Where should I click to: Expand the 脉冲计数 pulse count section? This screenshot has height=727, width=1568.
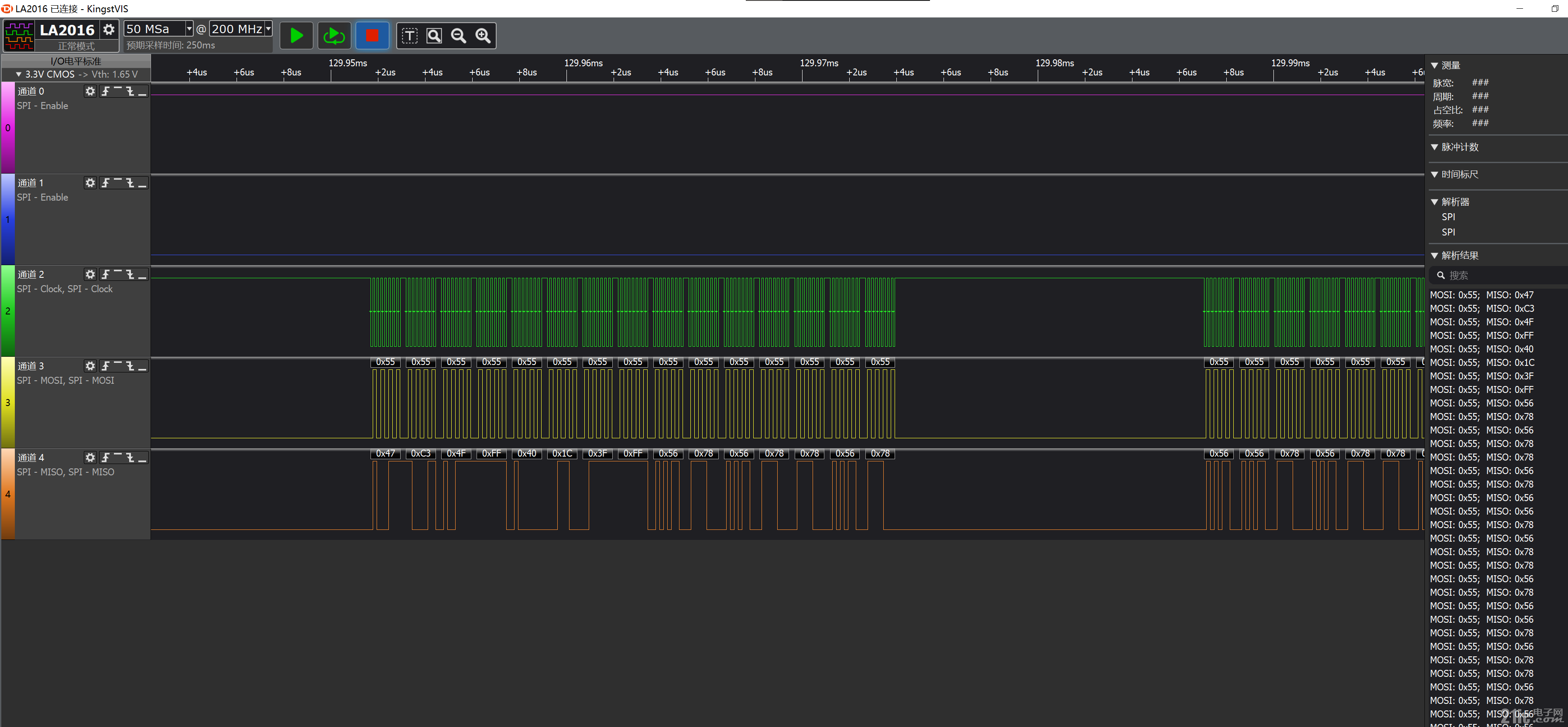1435,147
